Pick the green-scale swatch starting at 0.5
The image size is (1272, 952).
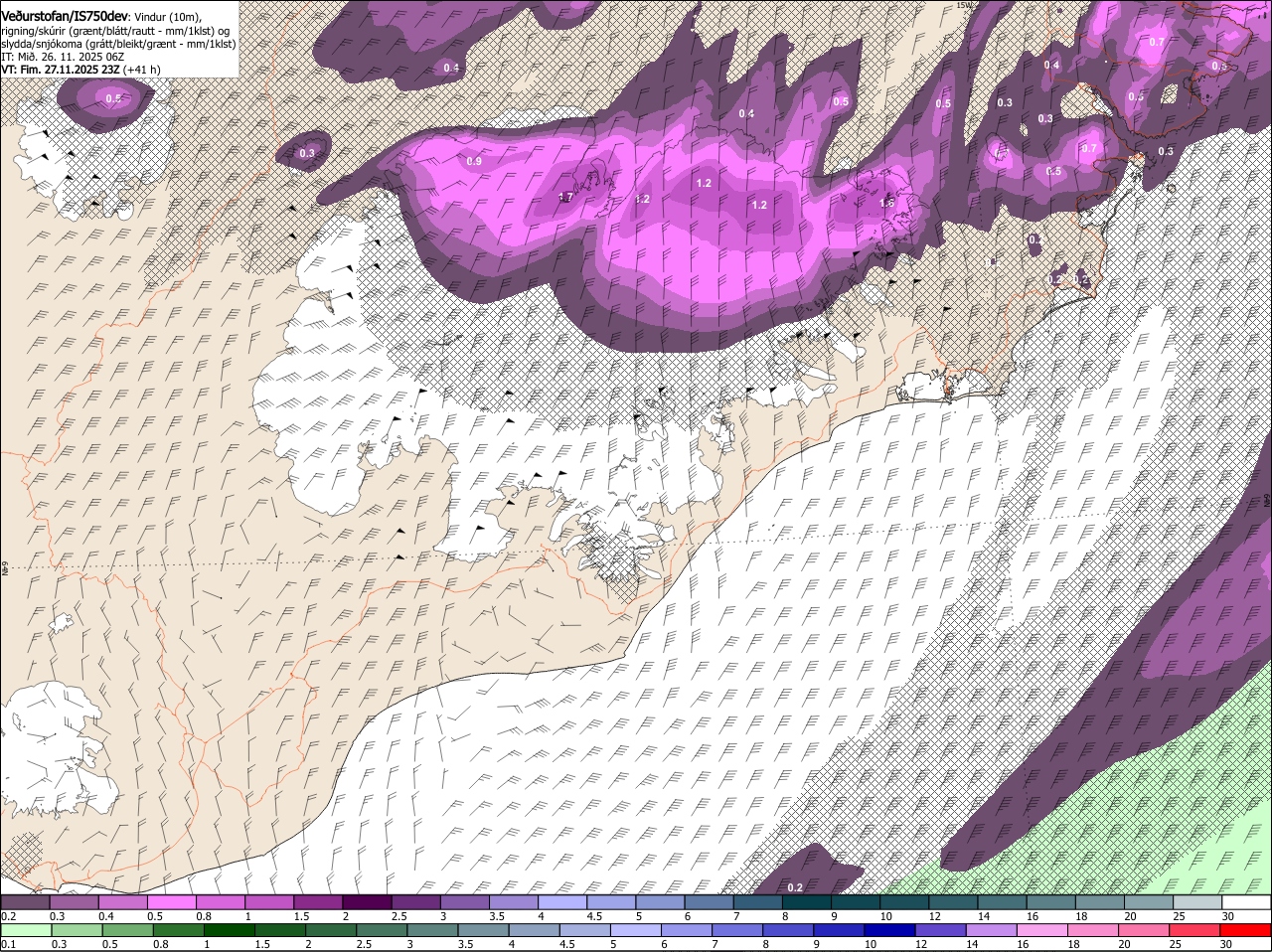128,931
